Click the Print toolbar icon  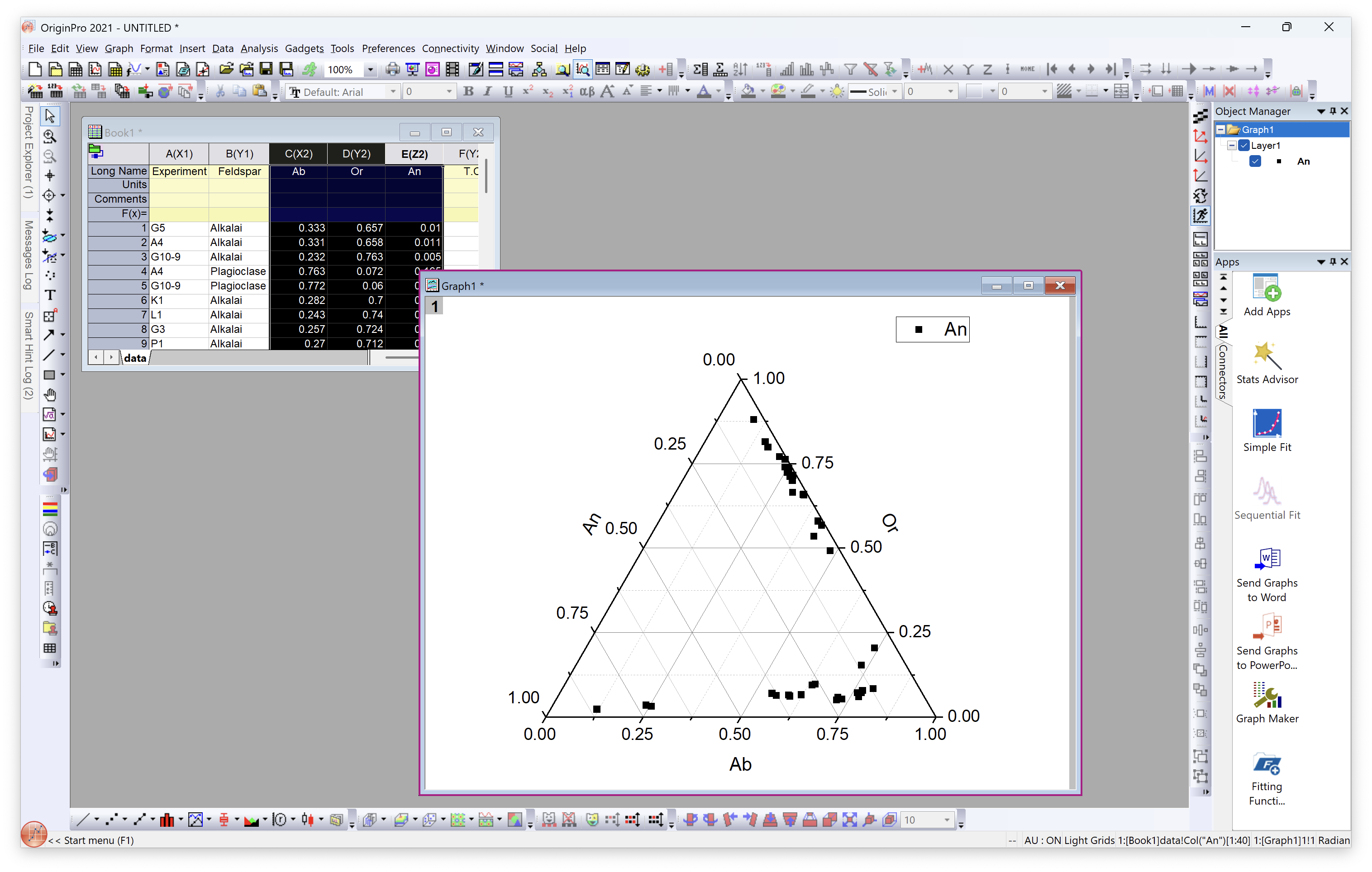coord(392,70)
